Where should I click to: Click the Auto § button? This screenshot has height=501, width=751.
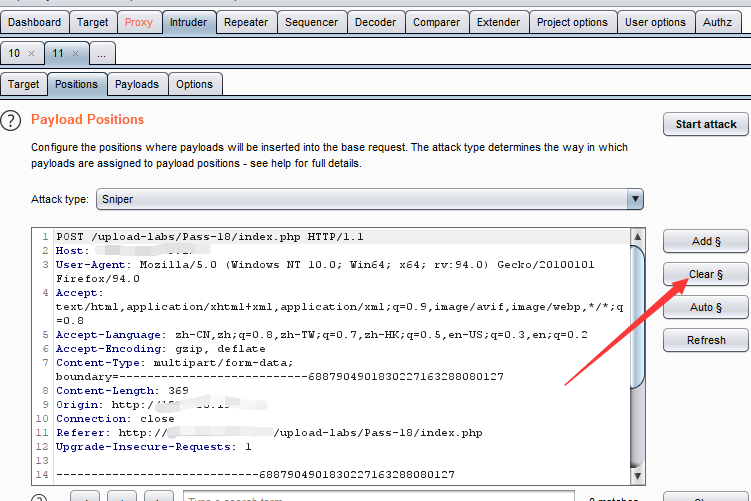(705, 307)
